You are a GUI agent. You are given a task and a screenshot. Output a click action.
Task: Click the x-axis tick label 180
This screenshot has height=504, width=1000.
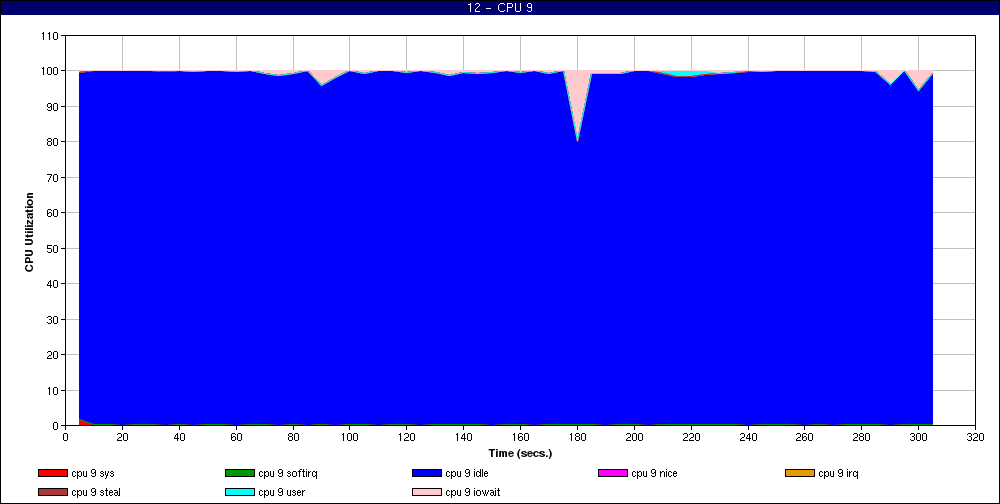click(577, 437)
